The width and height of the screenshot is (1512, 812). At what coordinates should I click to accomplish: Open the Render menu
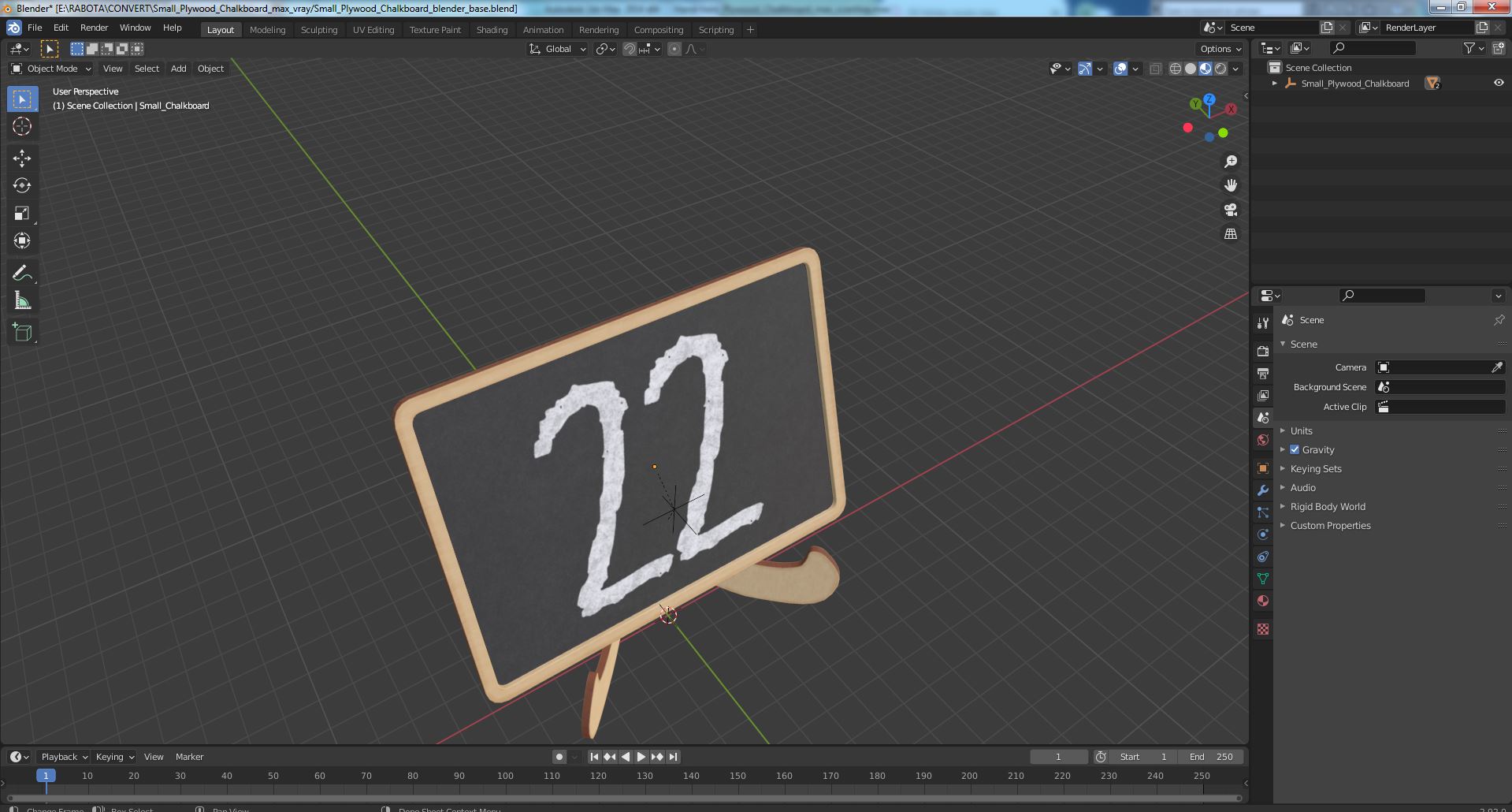94,28
